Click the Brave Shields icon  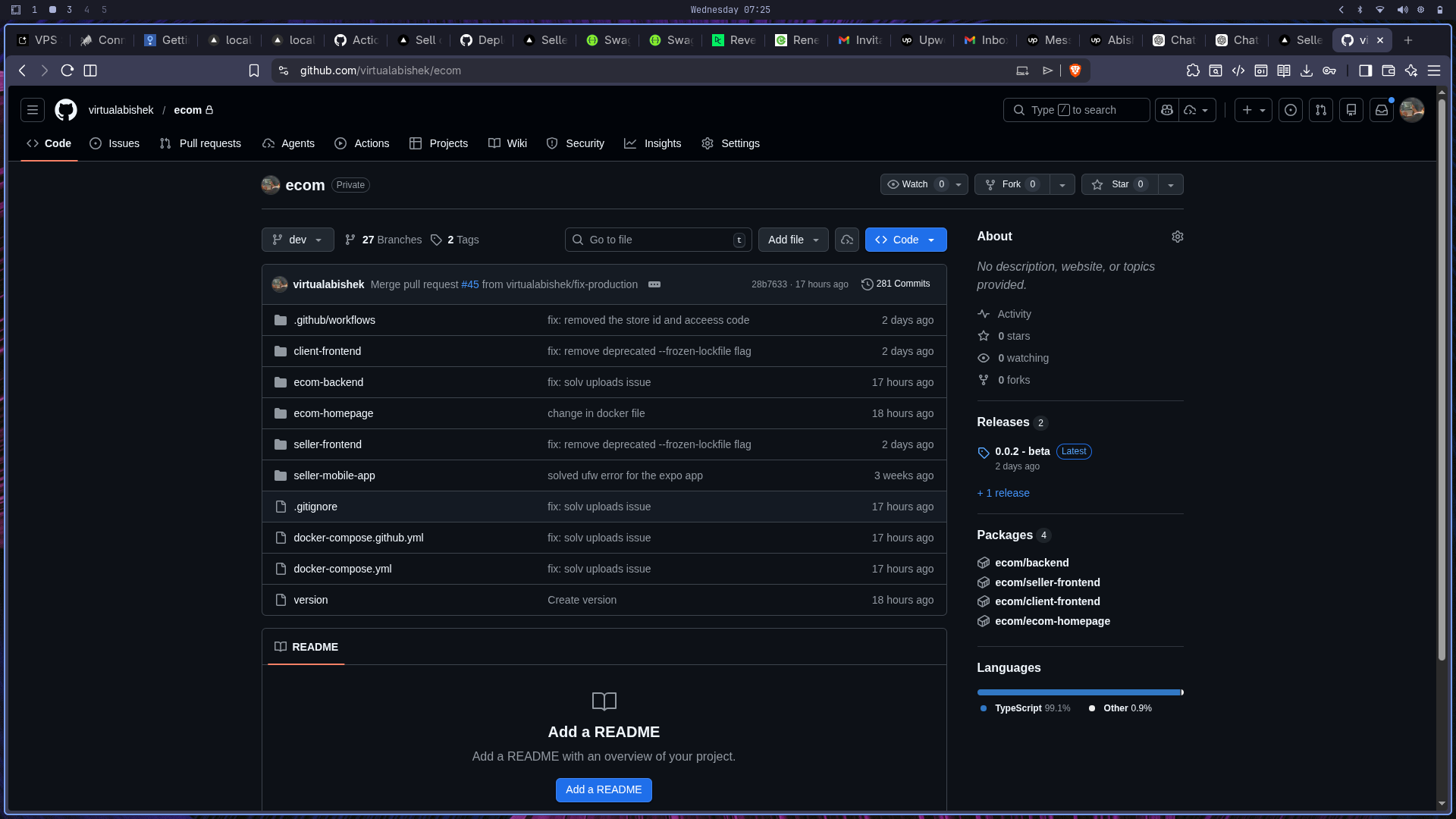click(1074, 71)
